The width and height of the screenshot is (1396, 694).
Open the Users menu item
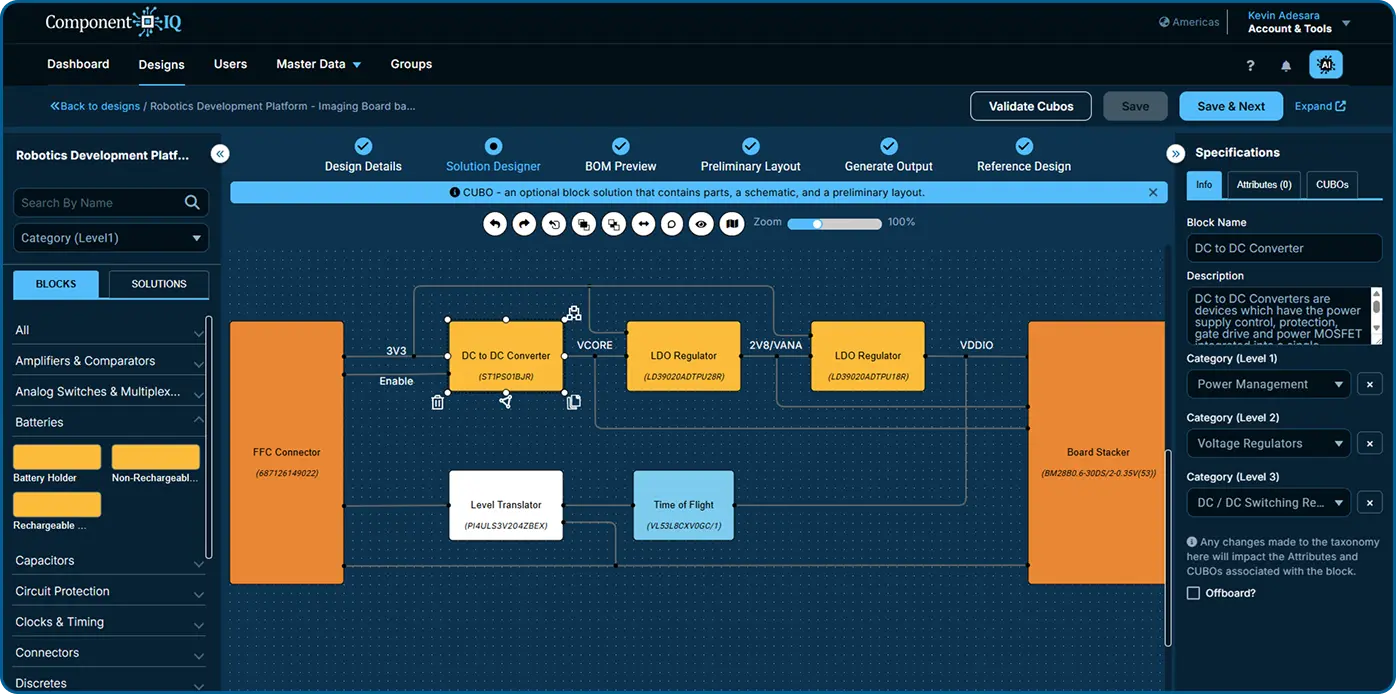tap(230, 64)
